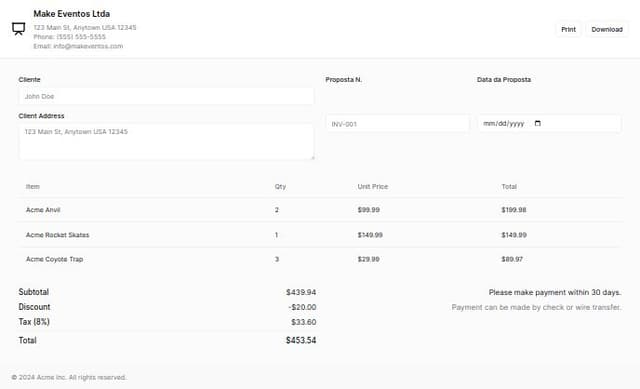
Task: Click the Data da Proposta date field
Action: 549,124
